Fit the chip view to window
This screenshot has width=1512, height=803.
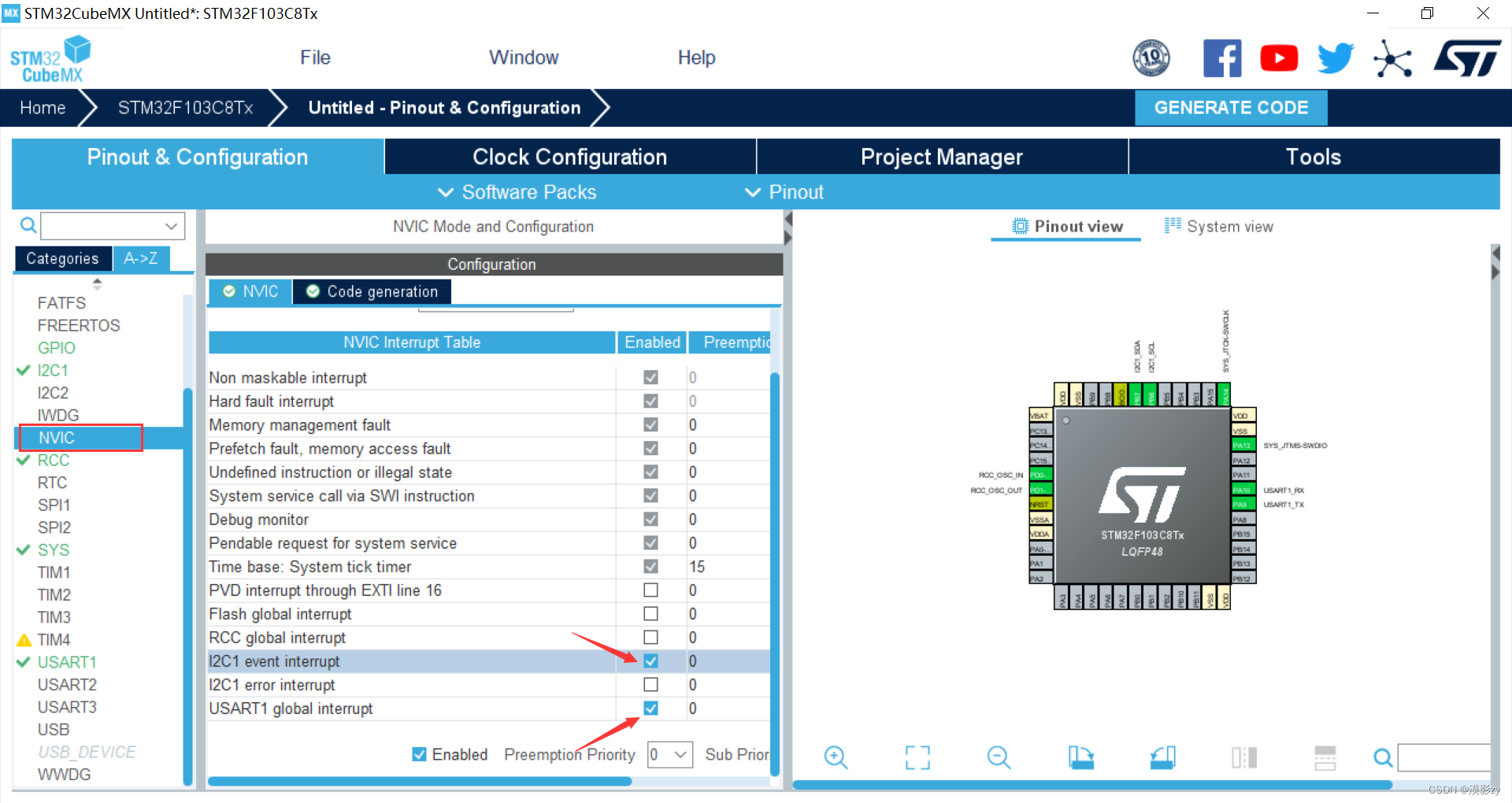point(917,757)
